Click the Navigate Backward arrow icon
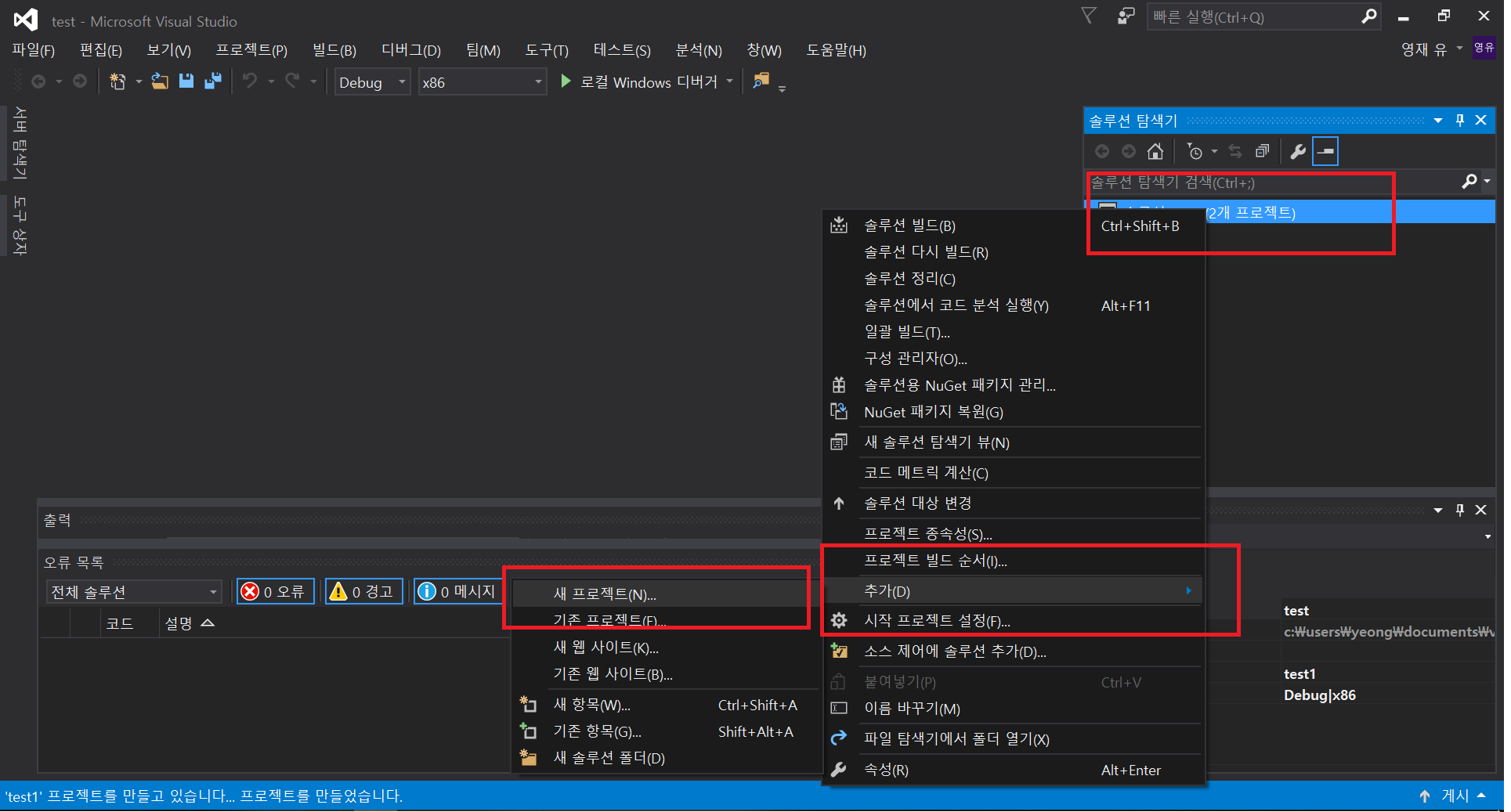This screenshot has height=812, width=1511. [x=38, y=81]
